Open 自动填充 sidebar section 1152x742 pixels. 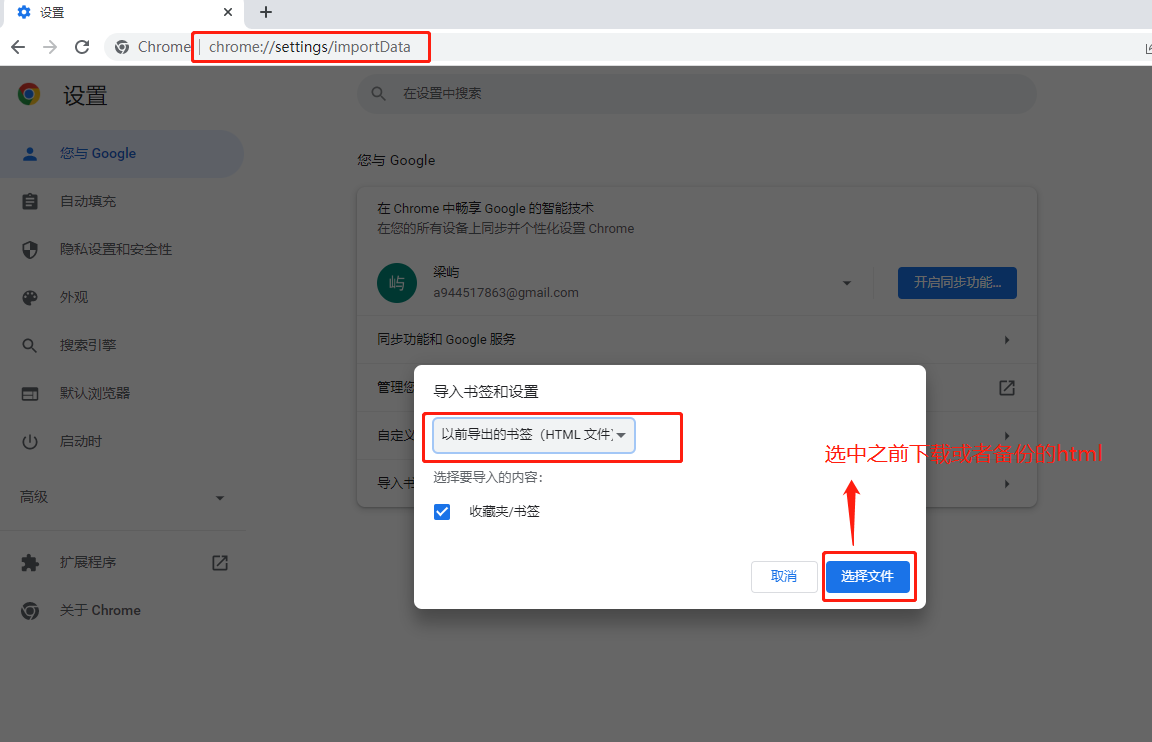121,201
